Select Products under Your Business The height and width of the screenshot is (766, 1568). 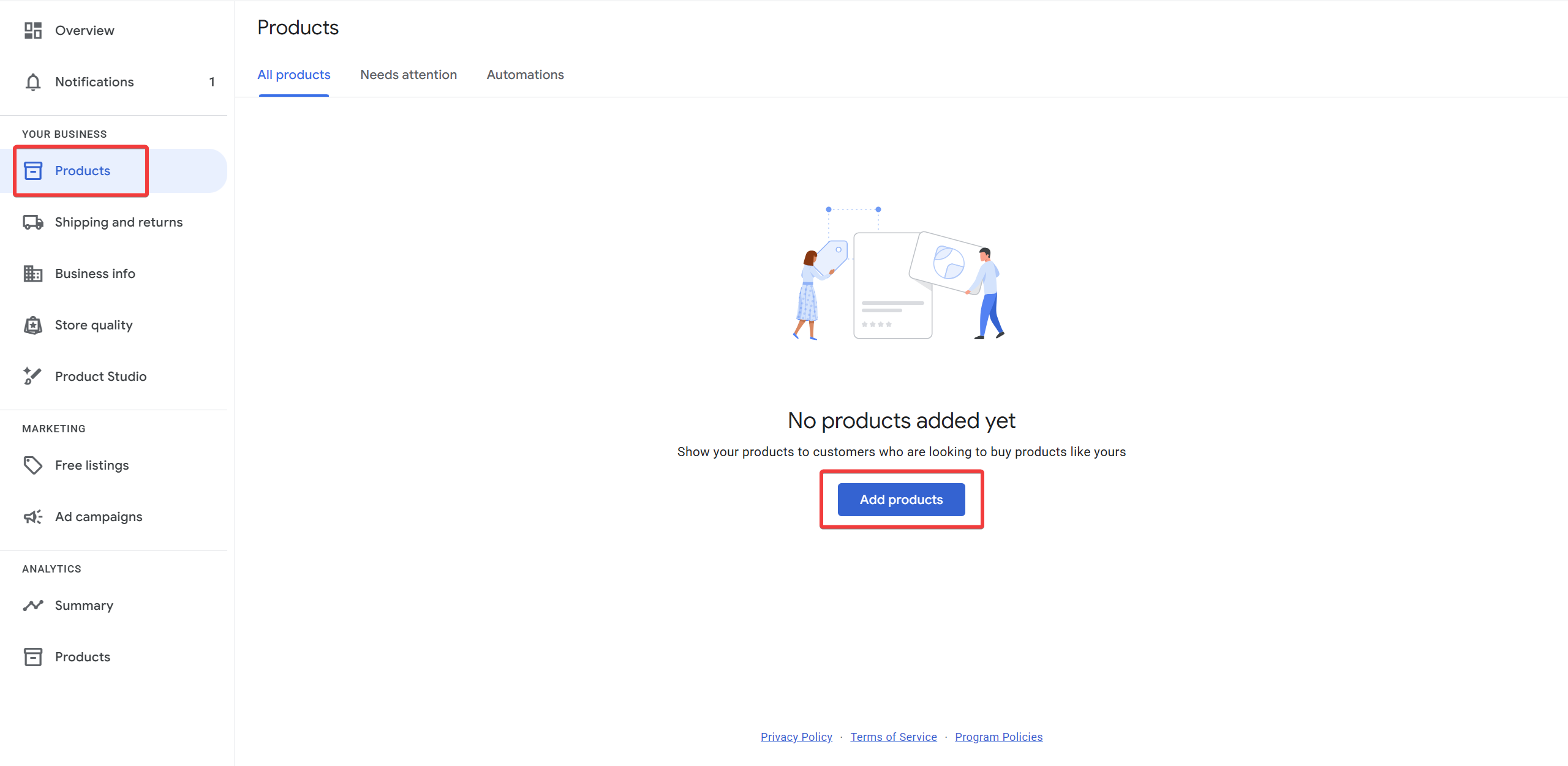tap(82, 171)
